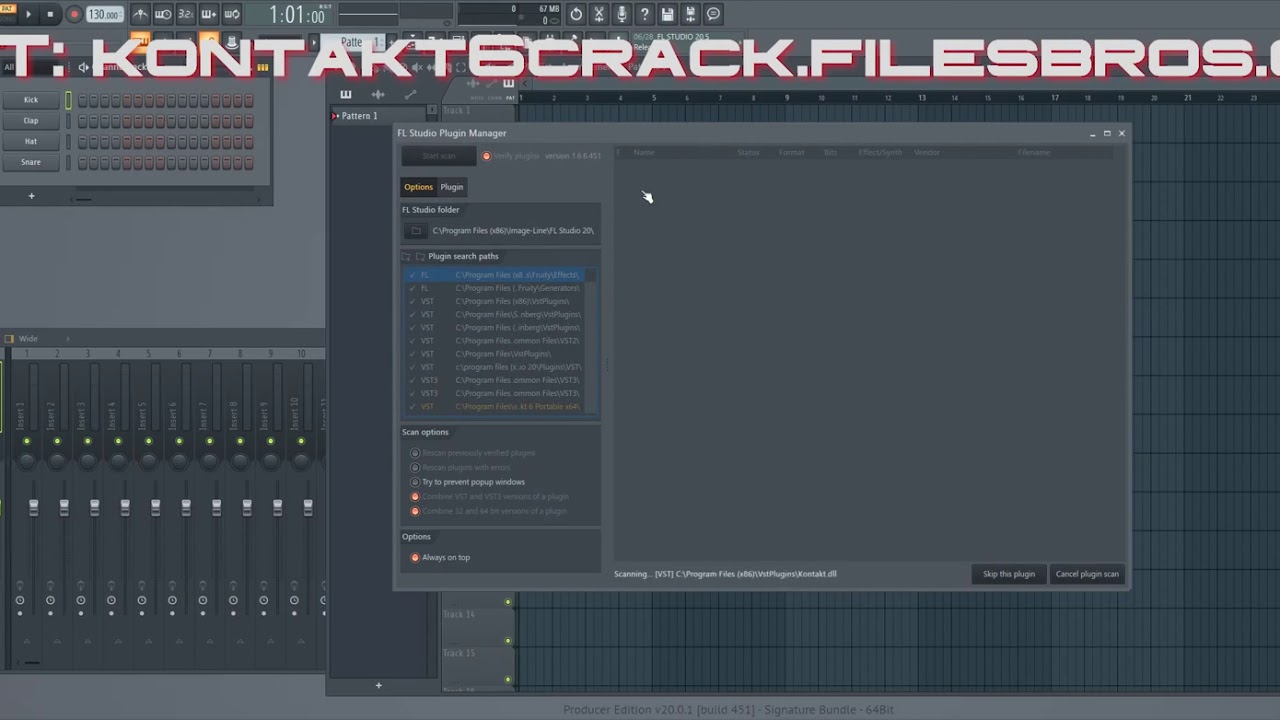This screenshot has height=720, width=1280.
Task: Click the 130.000 tempo field
Action: pyautogui.click(x=104, y=15)
